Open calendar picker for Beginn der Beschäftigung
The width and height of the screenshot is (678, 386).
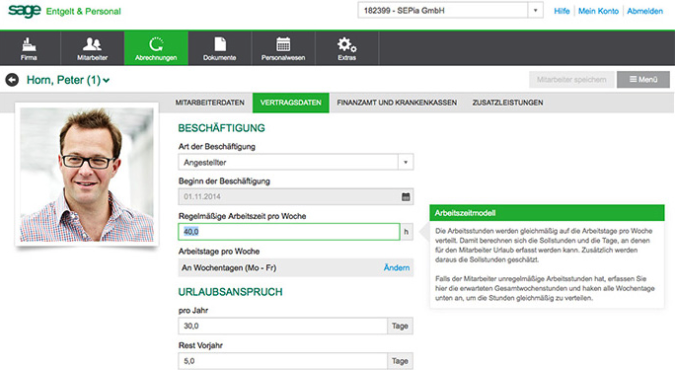click(406, 197)
